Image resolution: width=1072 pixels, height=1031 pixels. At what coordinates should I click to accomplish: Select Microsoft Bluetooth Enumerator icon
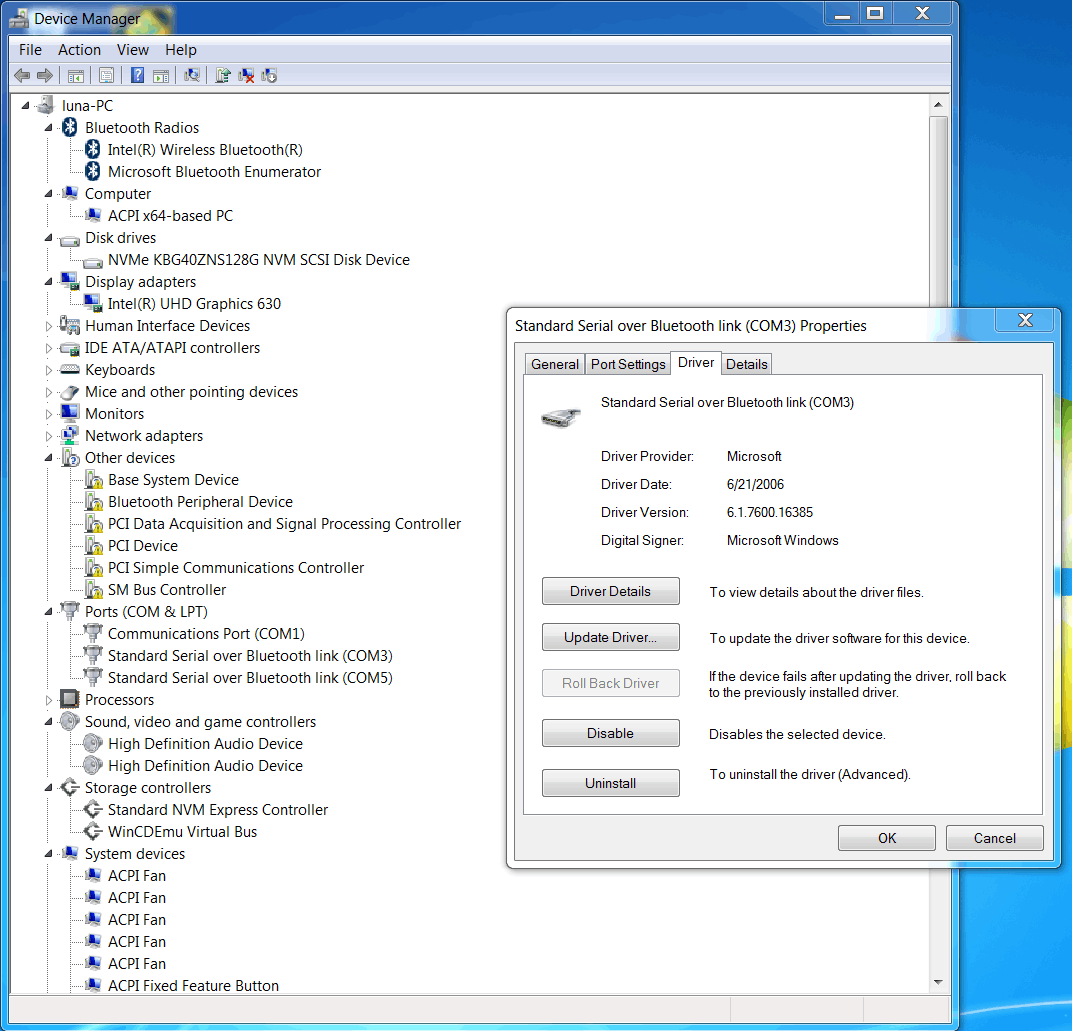[93, 171]
